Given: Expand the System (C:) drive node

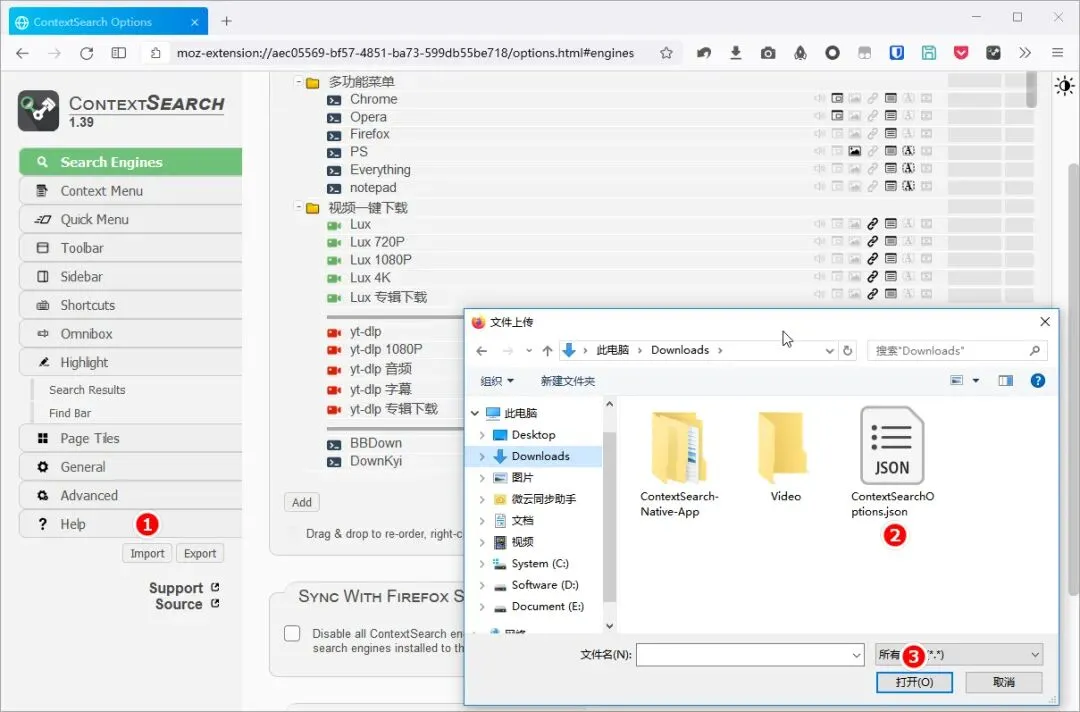Looking at the screenshot, I should (482, 564).
